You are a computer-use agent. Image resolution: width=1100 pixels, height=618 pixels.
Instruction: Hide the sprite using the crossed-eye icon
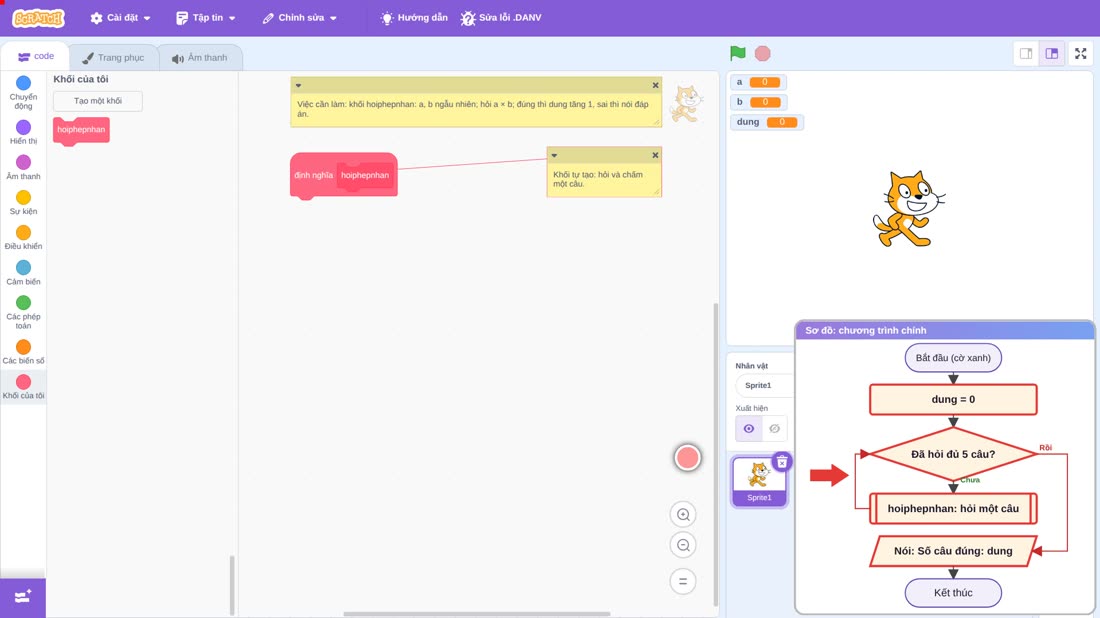[x=774, y=429]
